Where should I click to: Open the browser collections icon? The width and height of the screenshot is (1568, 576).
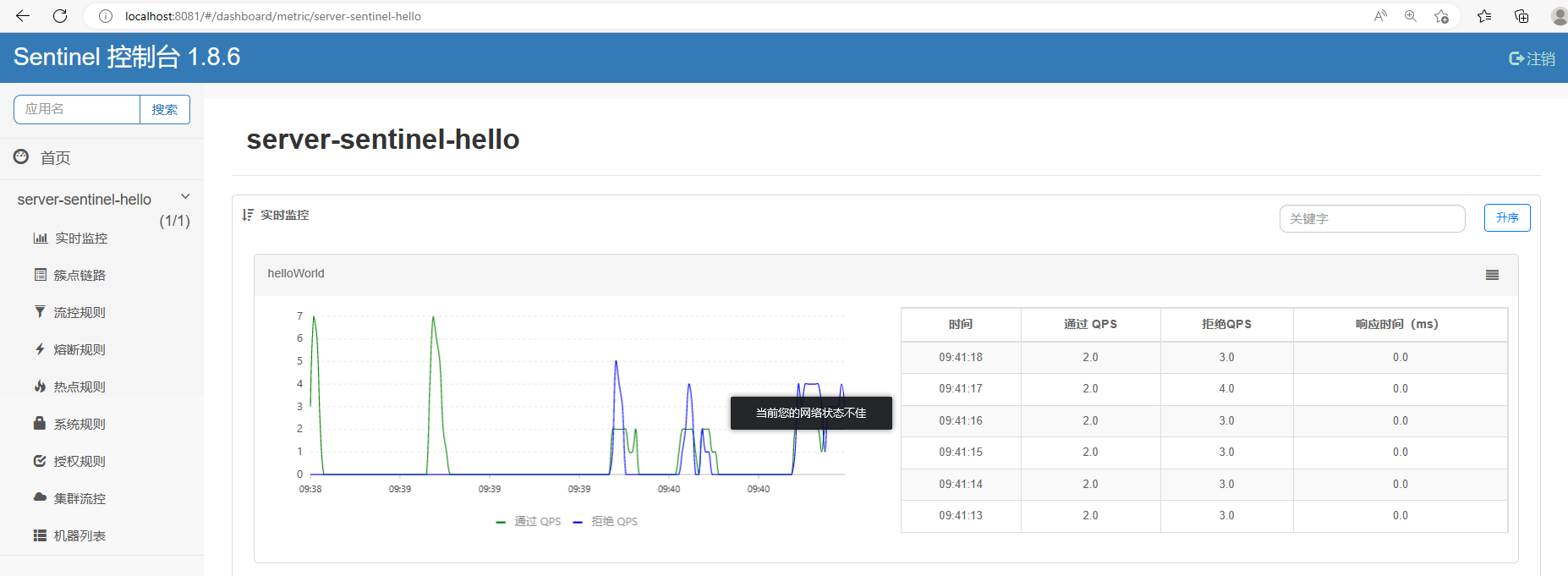tap(1521, 16)
